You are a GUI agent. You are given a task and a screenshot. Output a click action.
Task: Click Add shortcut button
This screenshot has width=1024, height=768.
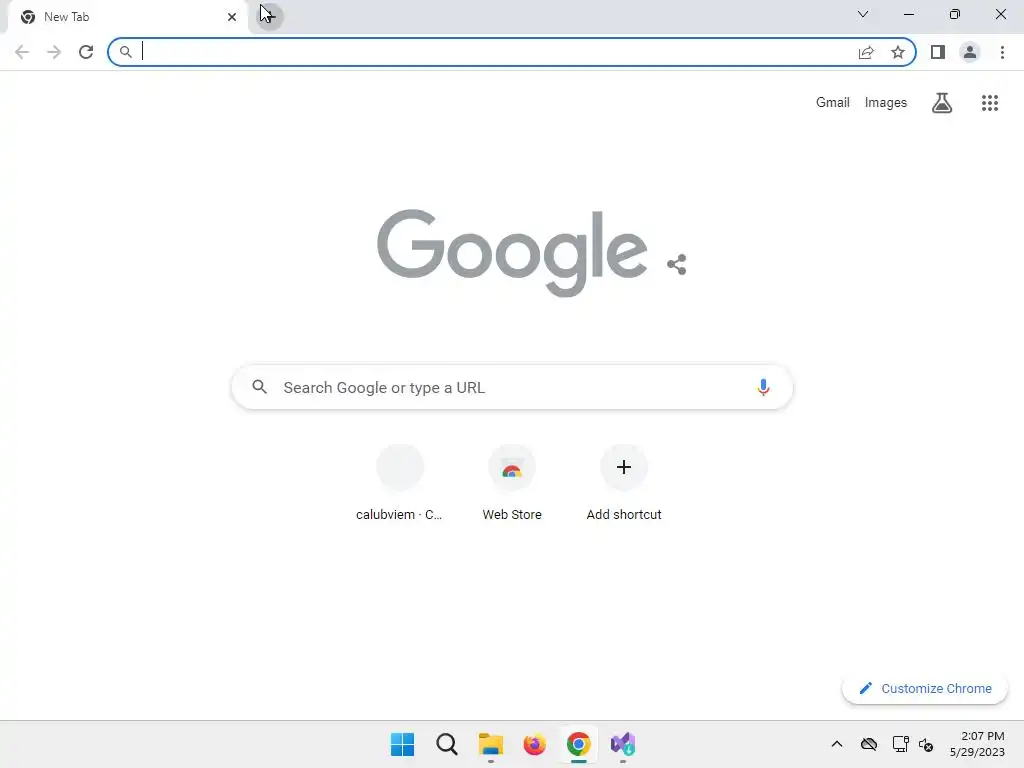click(624, 483)
